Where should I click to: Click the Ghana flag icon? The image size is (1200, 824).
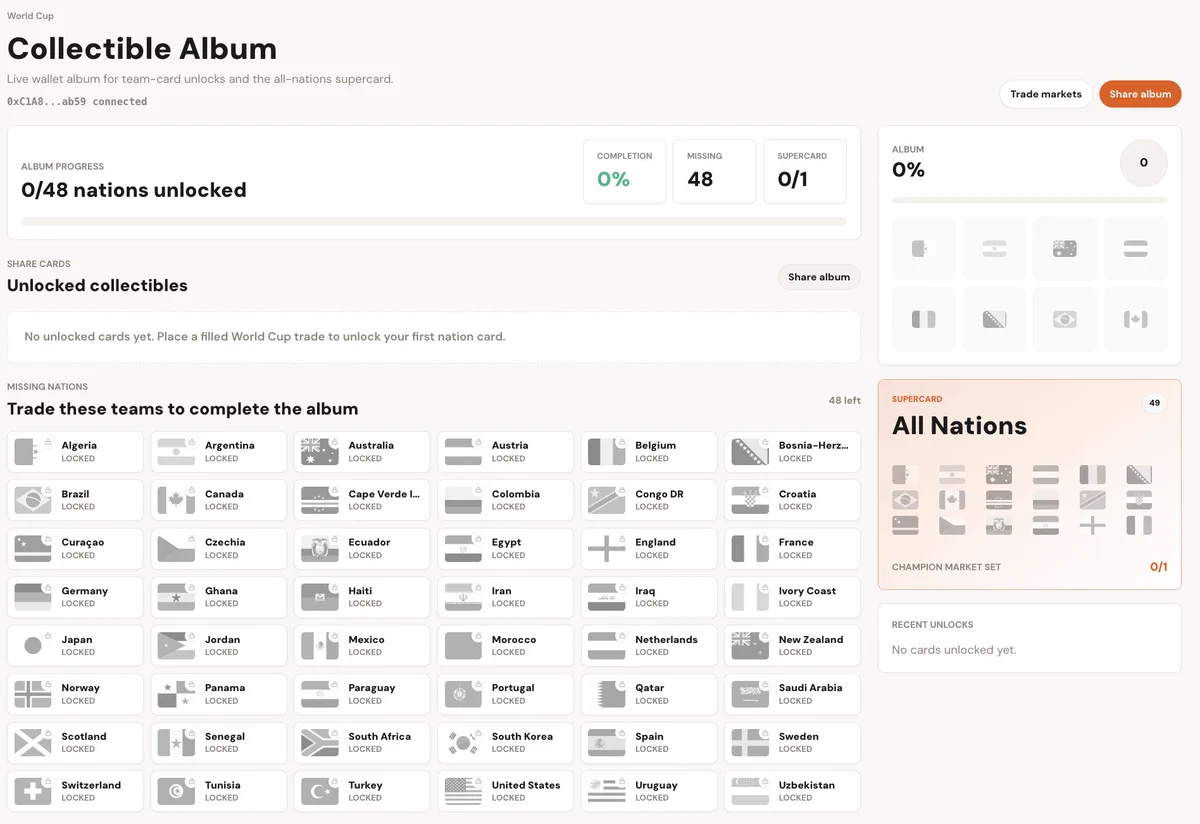tap(176, 597)
